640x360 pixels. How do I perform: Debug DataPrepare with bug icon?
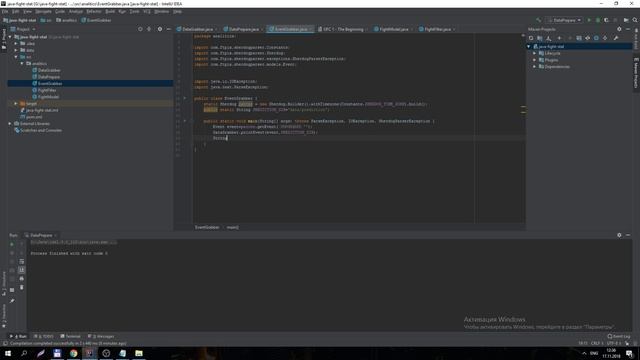pos(598,20)
